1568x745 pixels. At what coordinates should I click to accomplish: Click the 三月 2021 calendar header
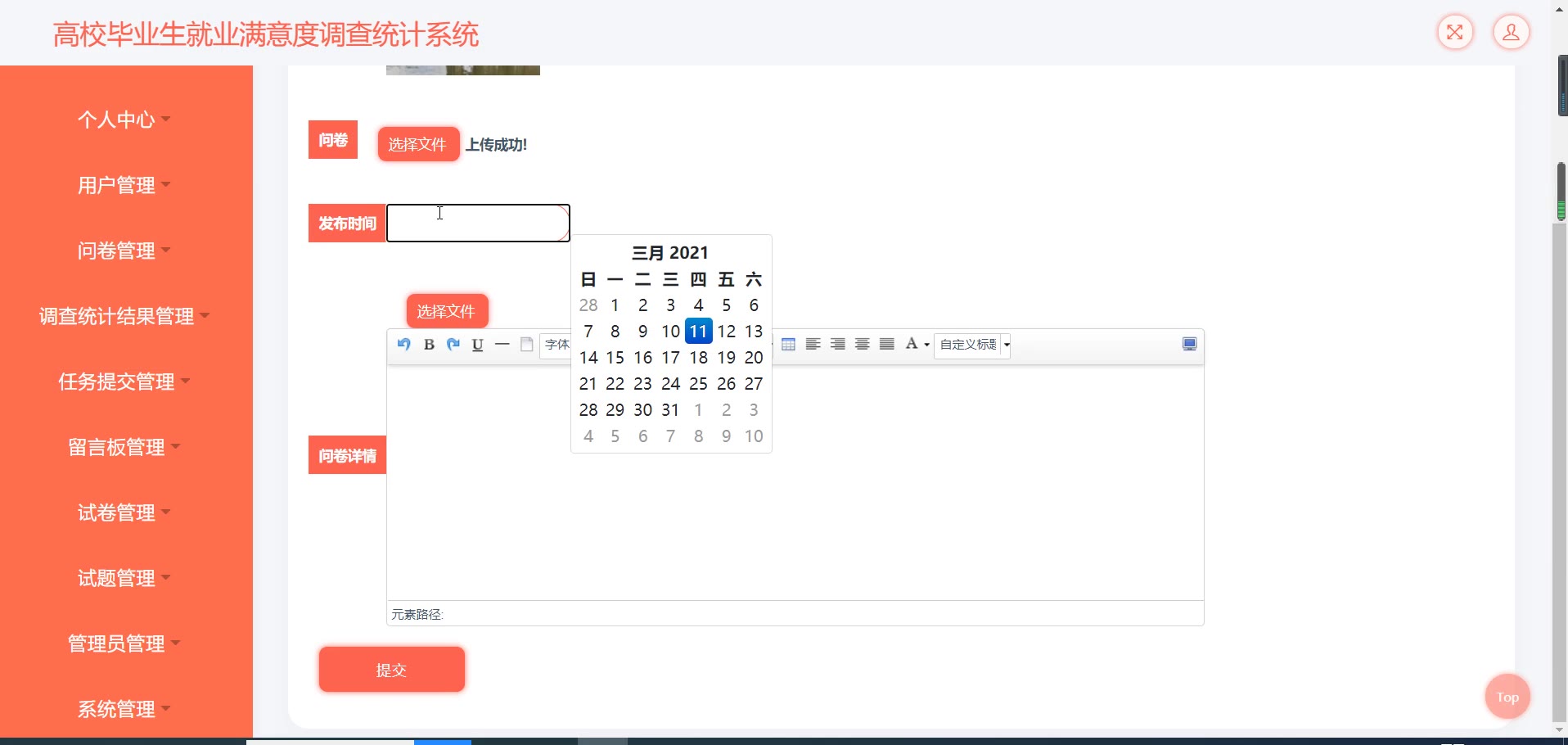[670, 253]
